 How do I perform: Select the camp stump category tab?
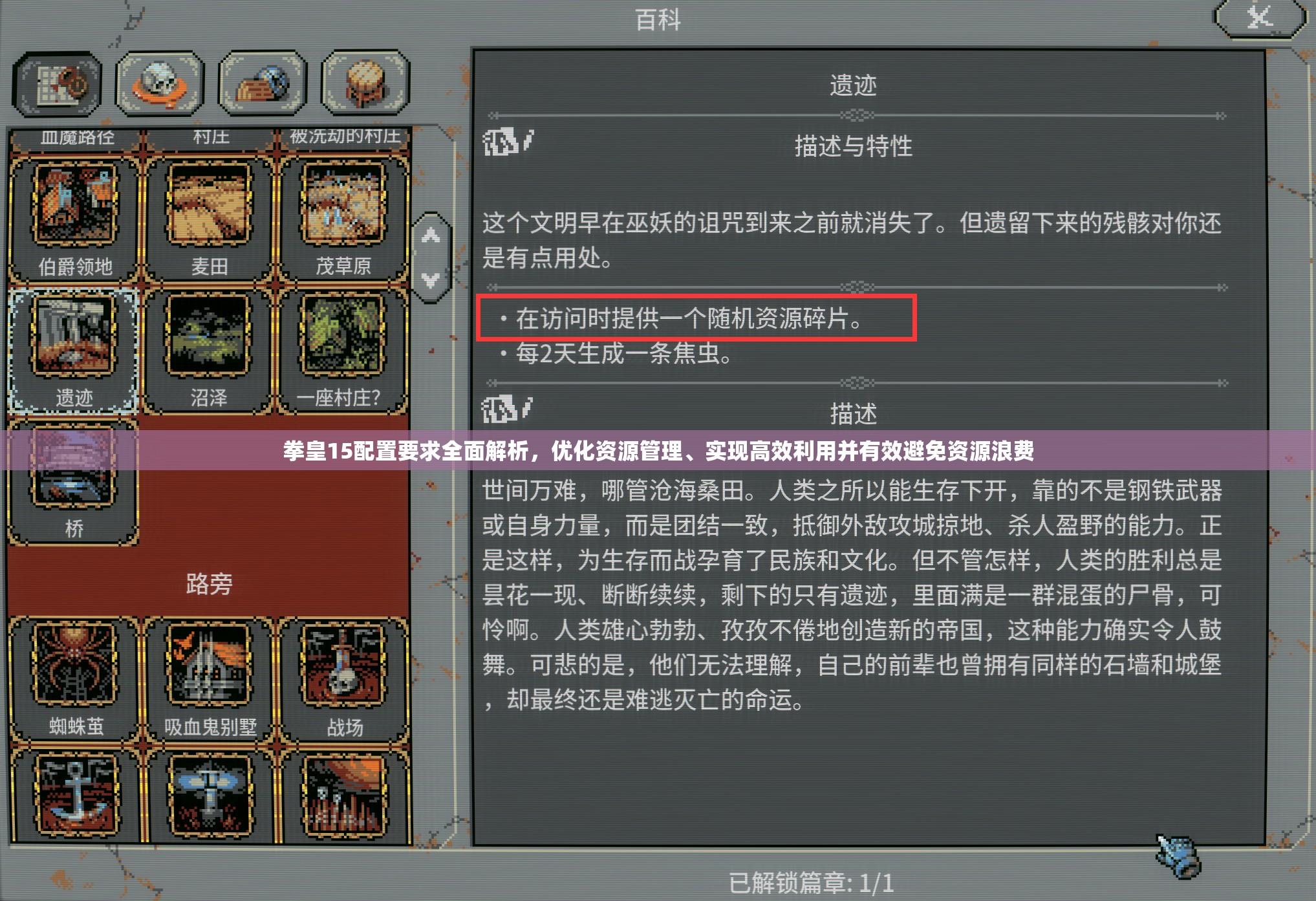(365, 84)
